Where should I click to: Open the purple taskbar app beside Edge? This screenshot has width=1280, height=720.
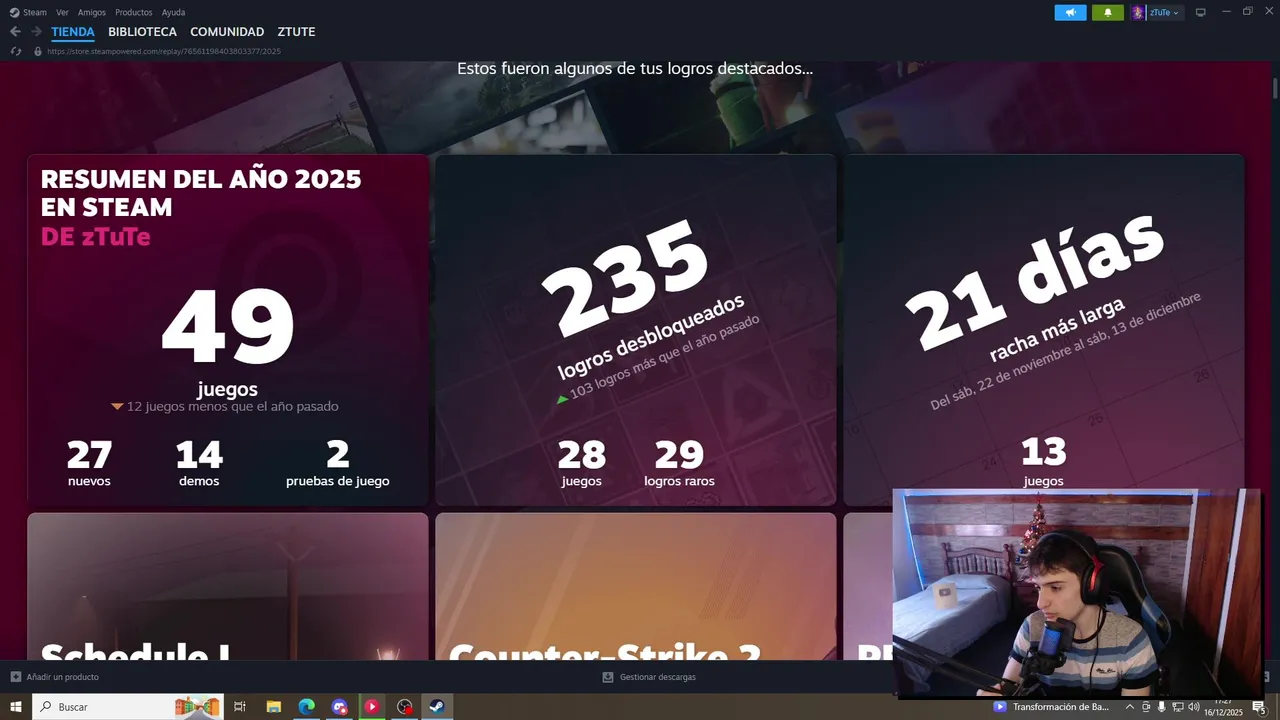339,707
